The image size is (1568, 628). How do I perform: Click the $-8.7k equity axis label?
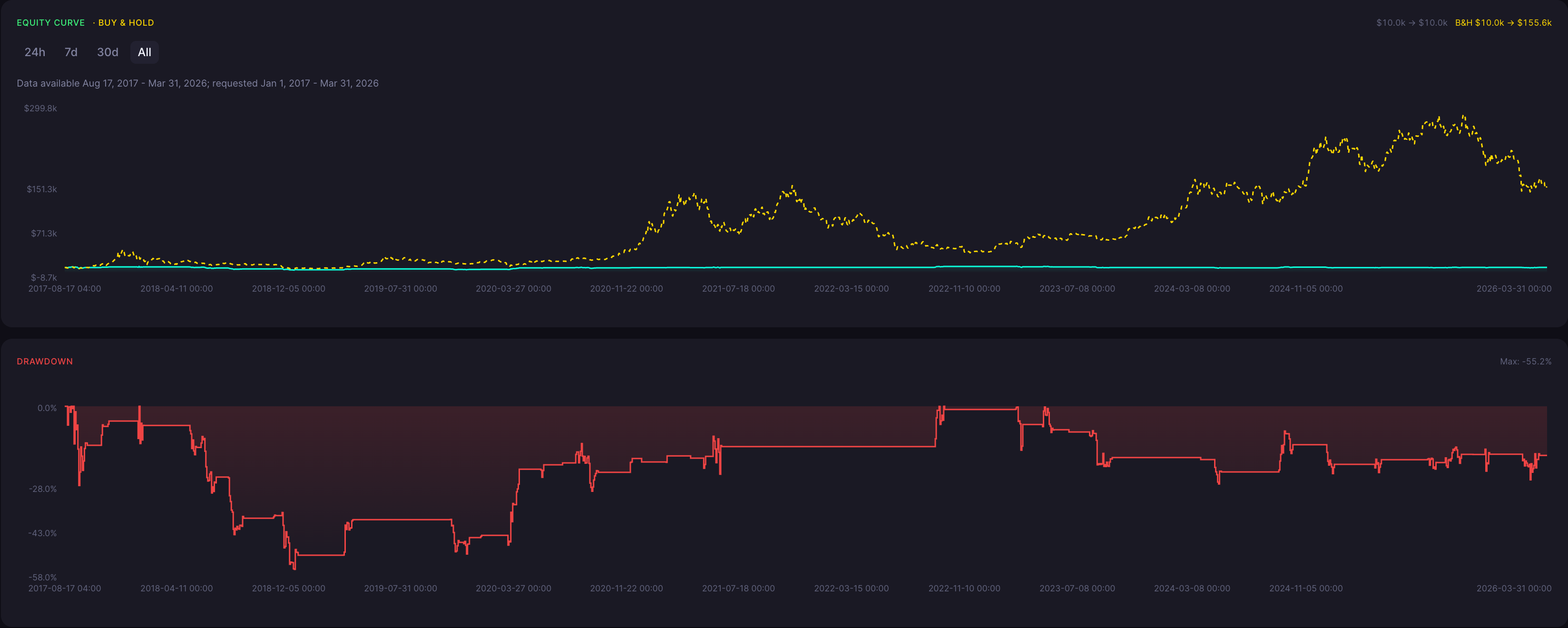click(44, 277)
